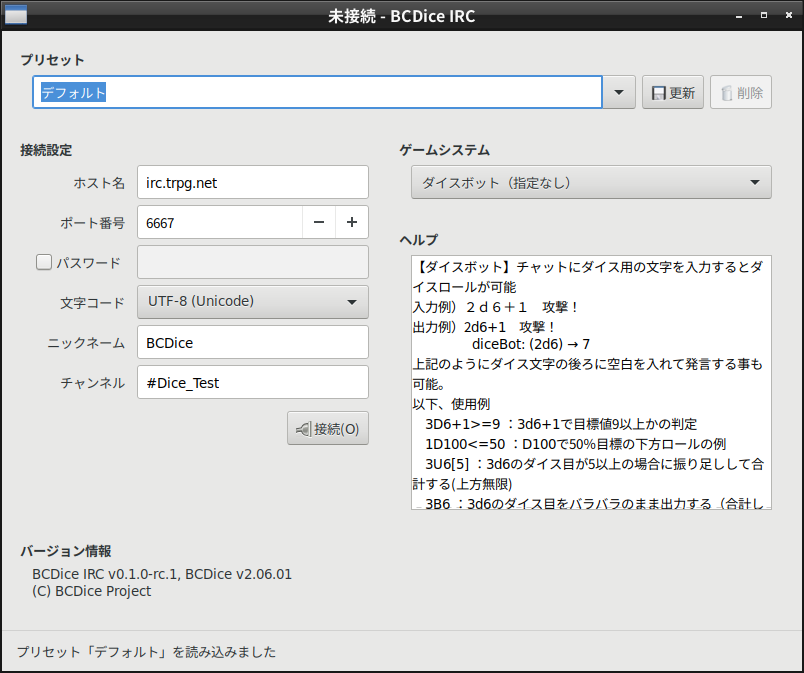Close the BCDice IRC window

click(789, 15)
